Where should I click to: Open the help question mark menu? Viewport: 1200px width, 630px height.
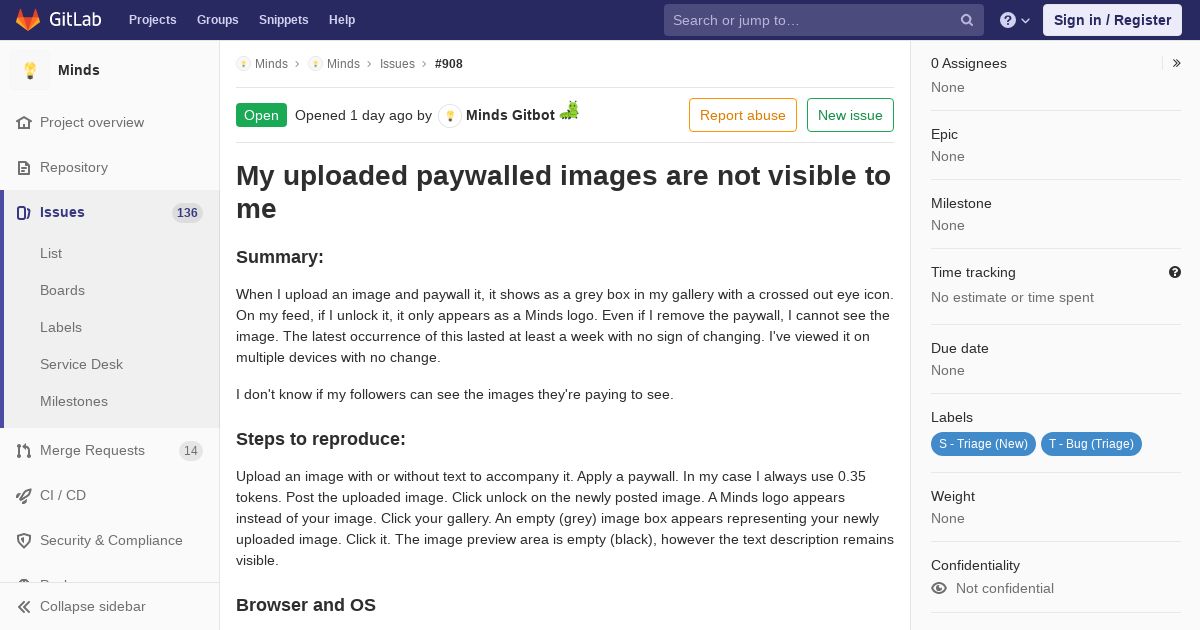[x=1008, y=20]
